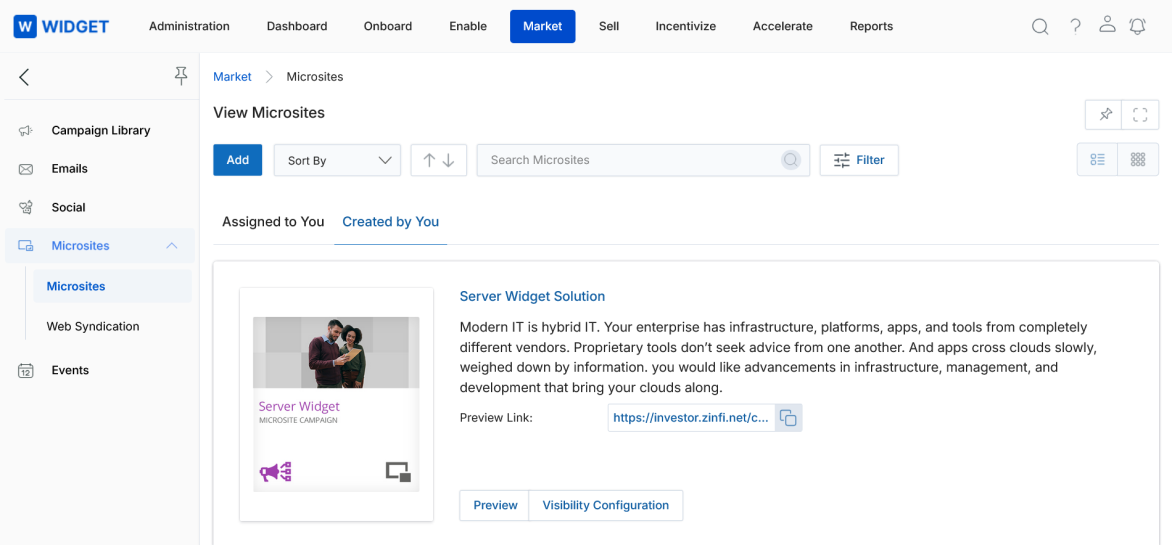The image size is (1172, 545).
Task: Pin the View Microsites page
Action: (1105, 115)
